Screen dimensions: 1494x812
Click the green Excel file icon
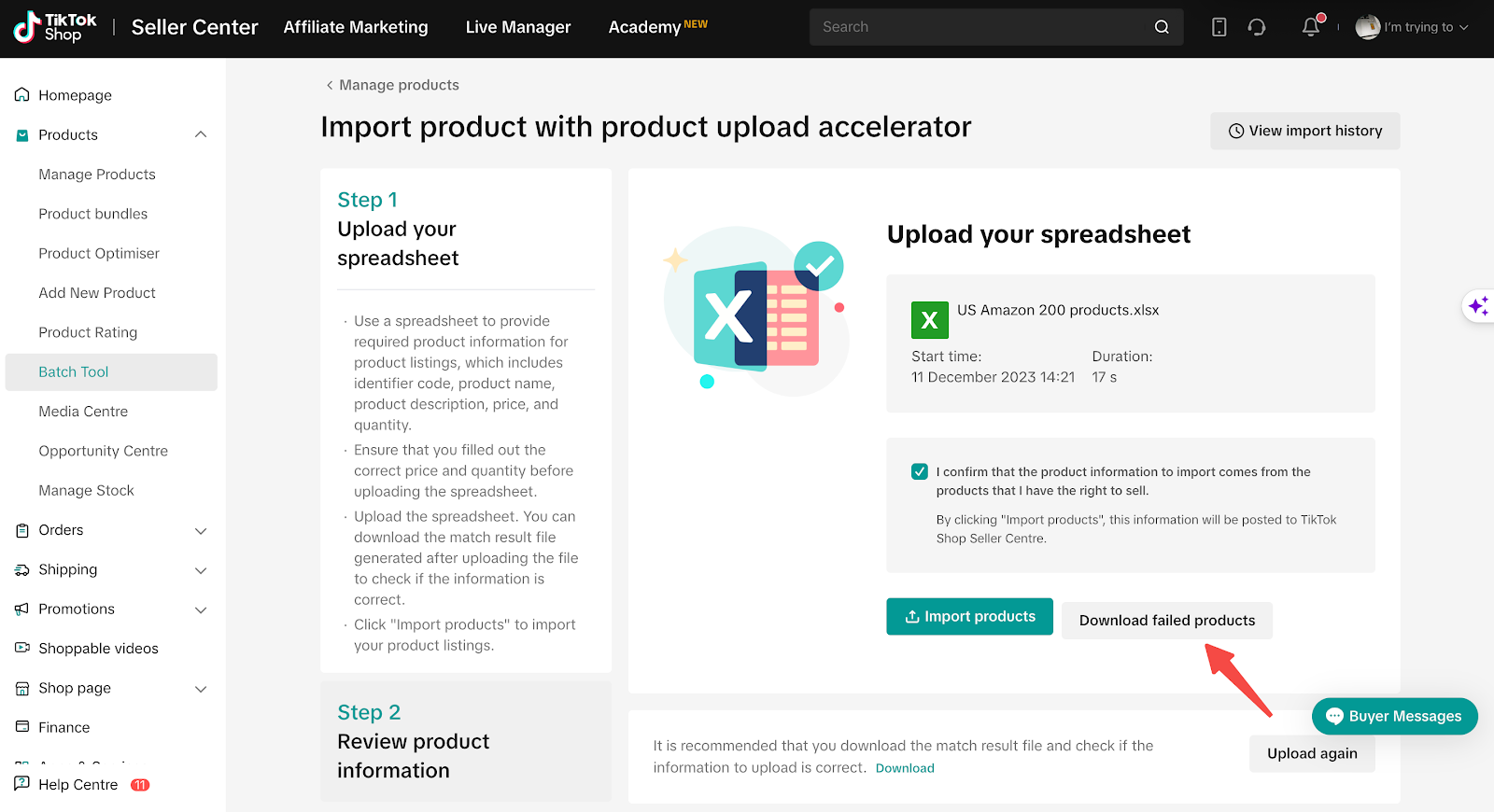tap(929, 320)
